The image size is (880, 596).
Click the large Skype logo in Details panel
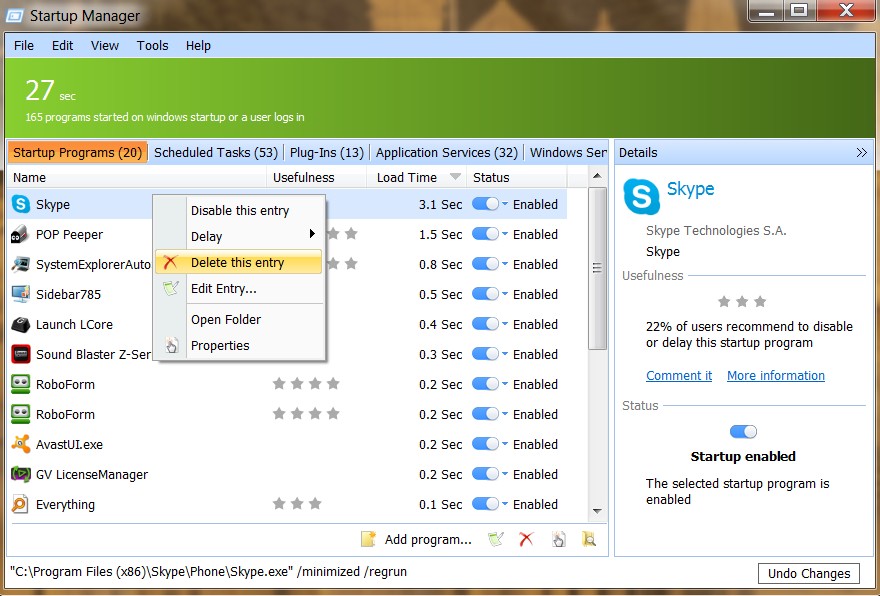point(641,196)
